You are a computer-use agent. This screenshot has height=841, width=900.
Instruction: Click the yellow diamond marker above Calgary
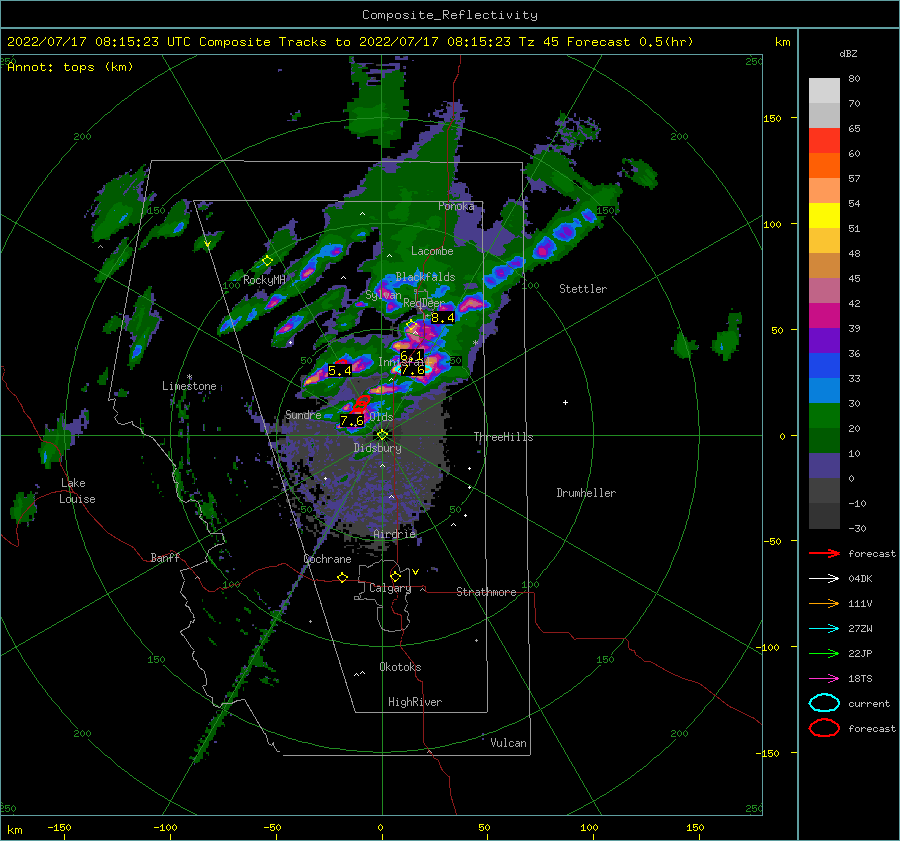pyautogui.click(x=395, y=576)
